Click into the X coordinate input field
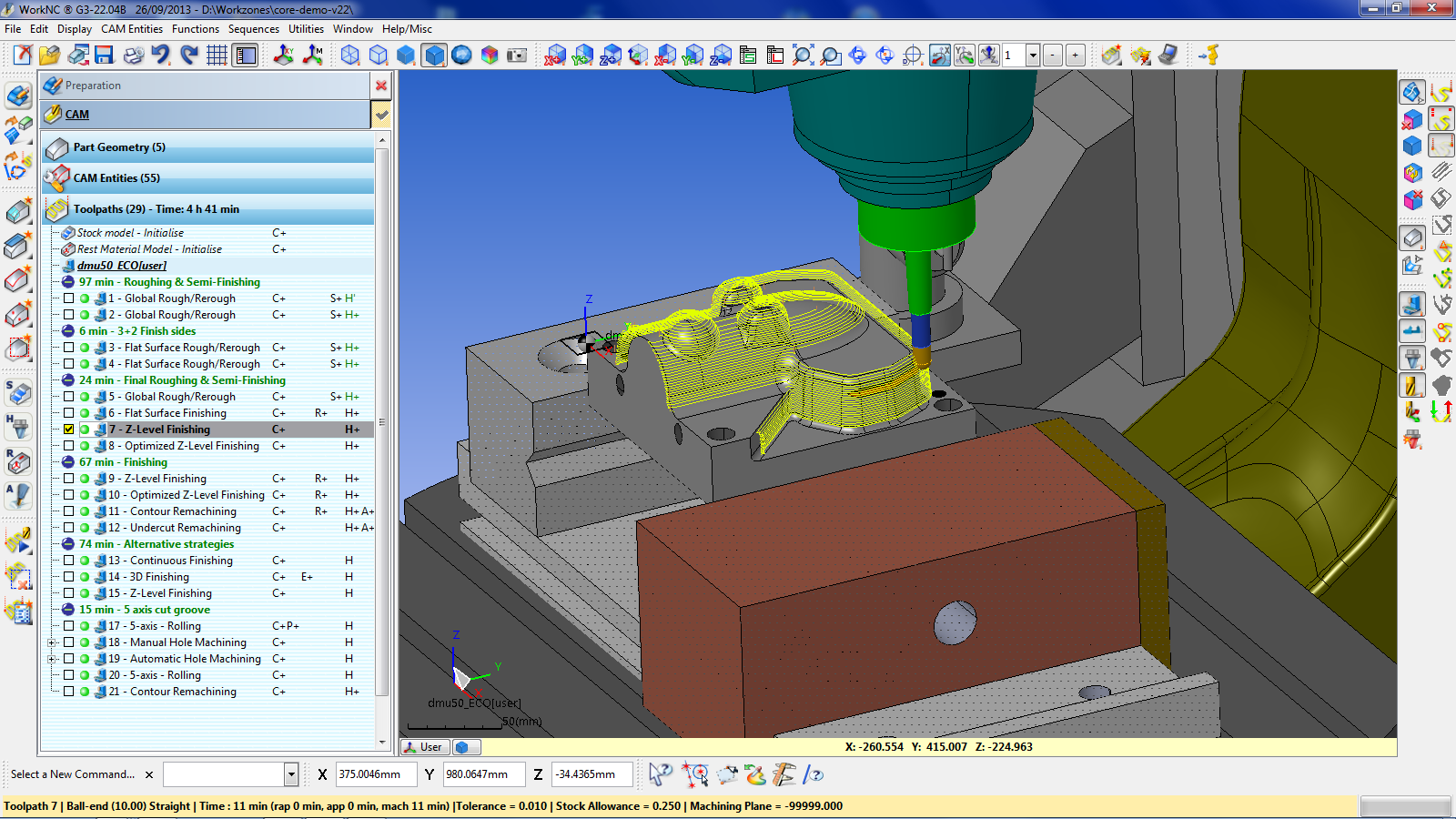Screen dimensions: 1456x819 click(x=376, y=774)
